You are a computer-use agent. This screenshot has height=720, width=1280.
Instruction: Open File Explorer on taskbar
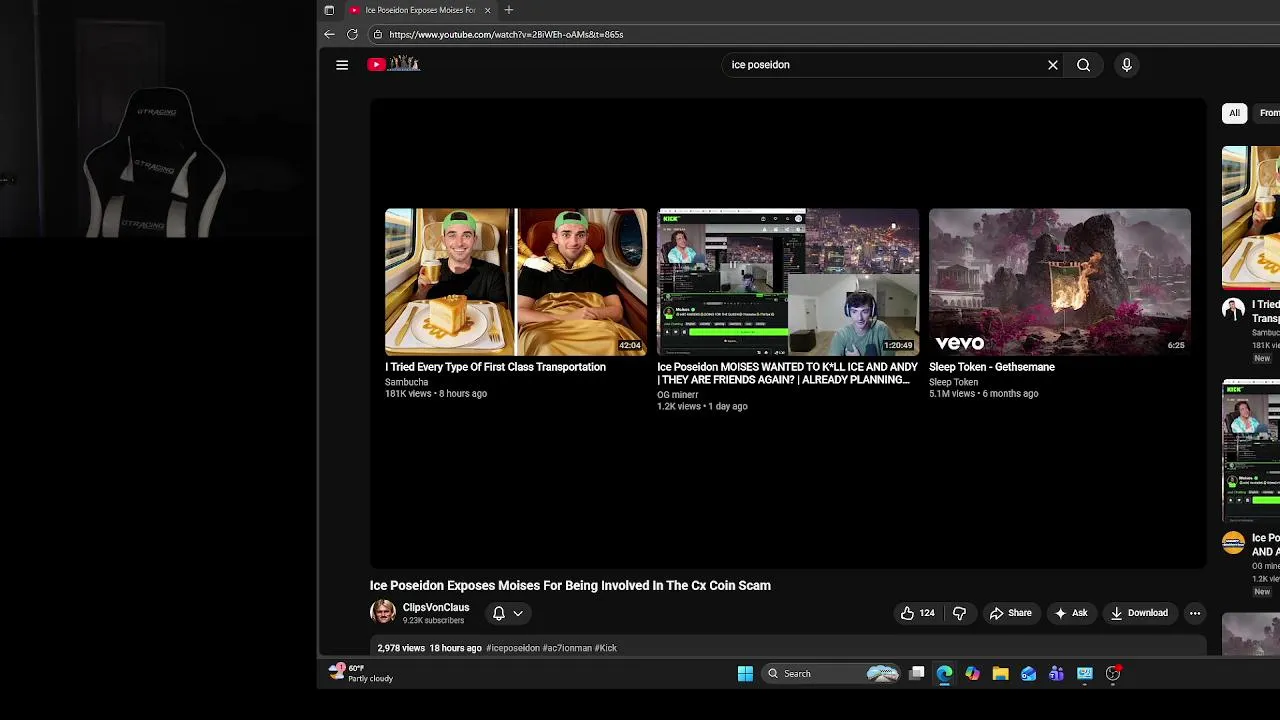pyautogui.click(x=1000, y=674)
